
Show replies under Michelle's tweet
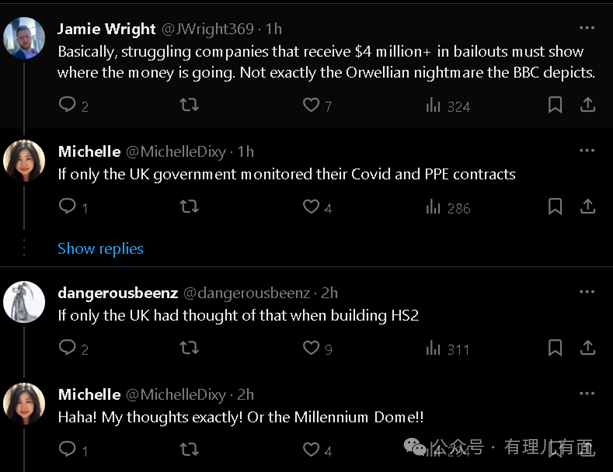100,248
